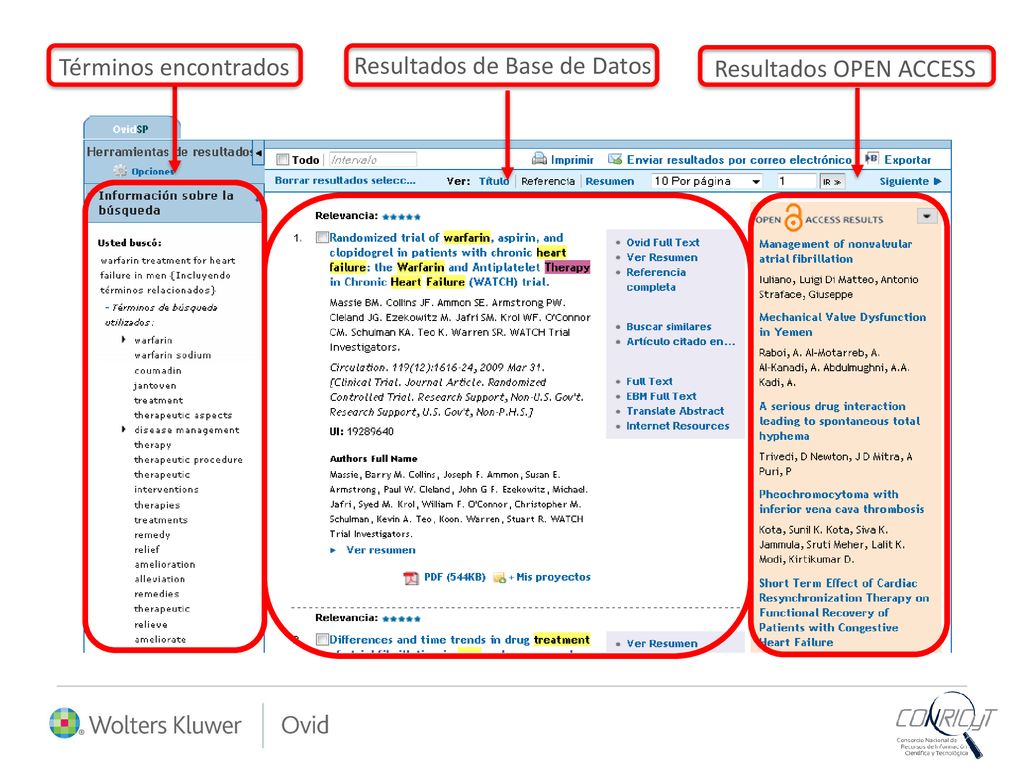Open the 10 Por página dropdown
The height and width of the screenshot is (768, 1024).
coord(707,181)
